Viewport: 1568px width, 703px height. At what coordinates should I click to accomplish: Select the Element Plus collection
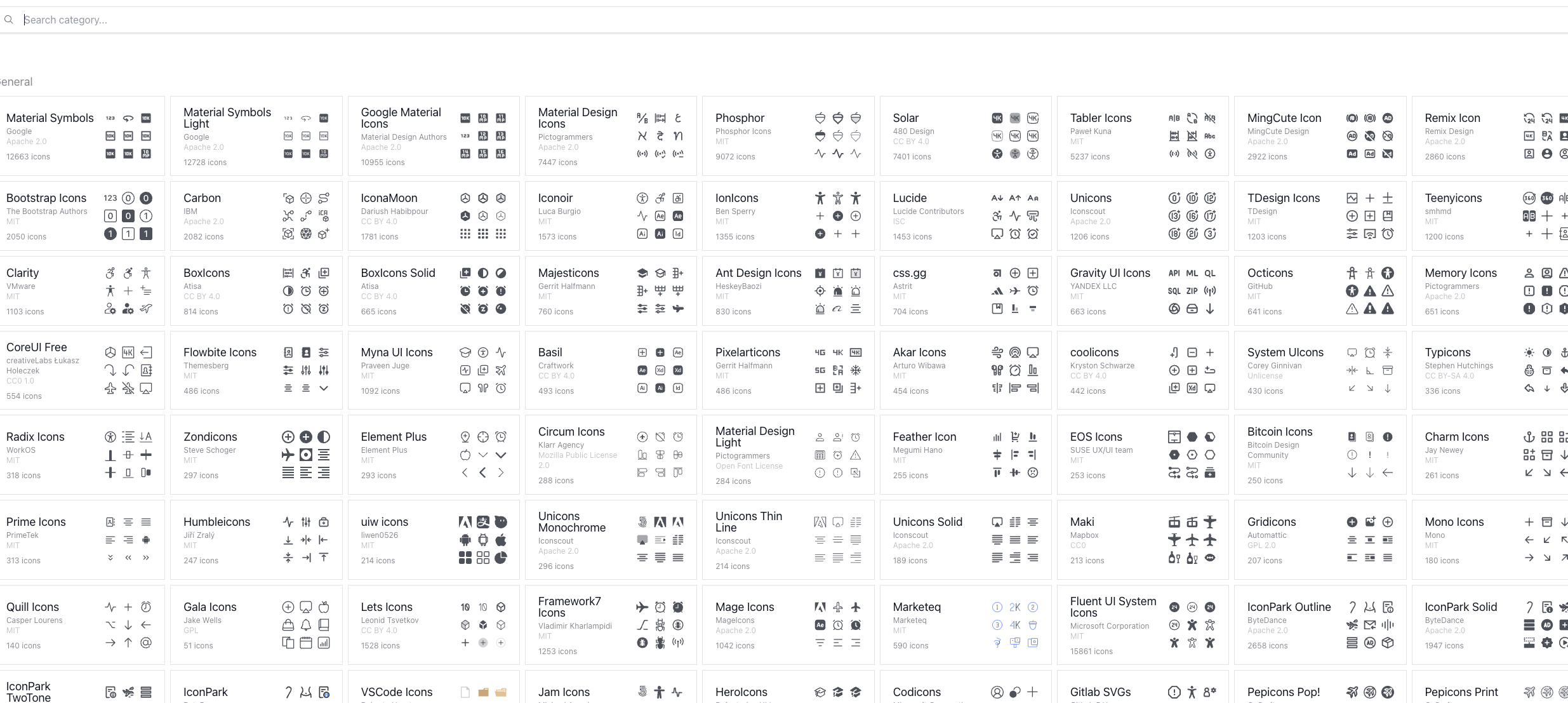tap(434, 455)
